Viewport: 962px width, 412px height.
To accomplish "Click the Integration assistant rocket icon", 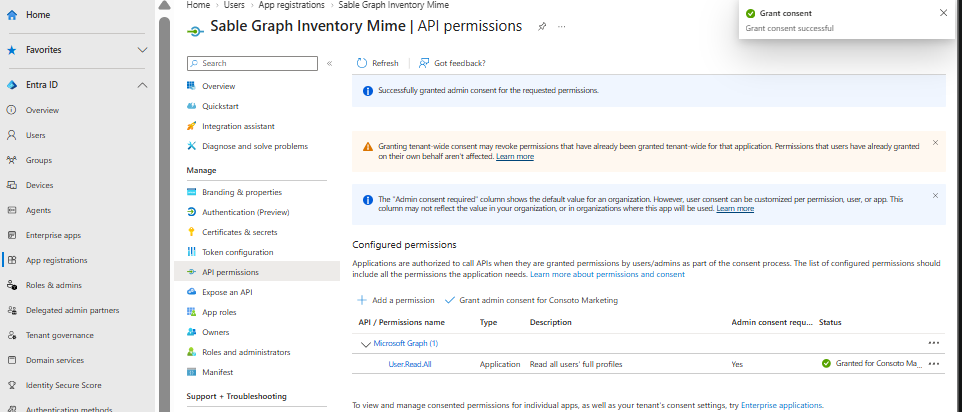I will (191, 126).
